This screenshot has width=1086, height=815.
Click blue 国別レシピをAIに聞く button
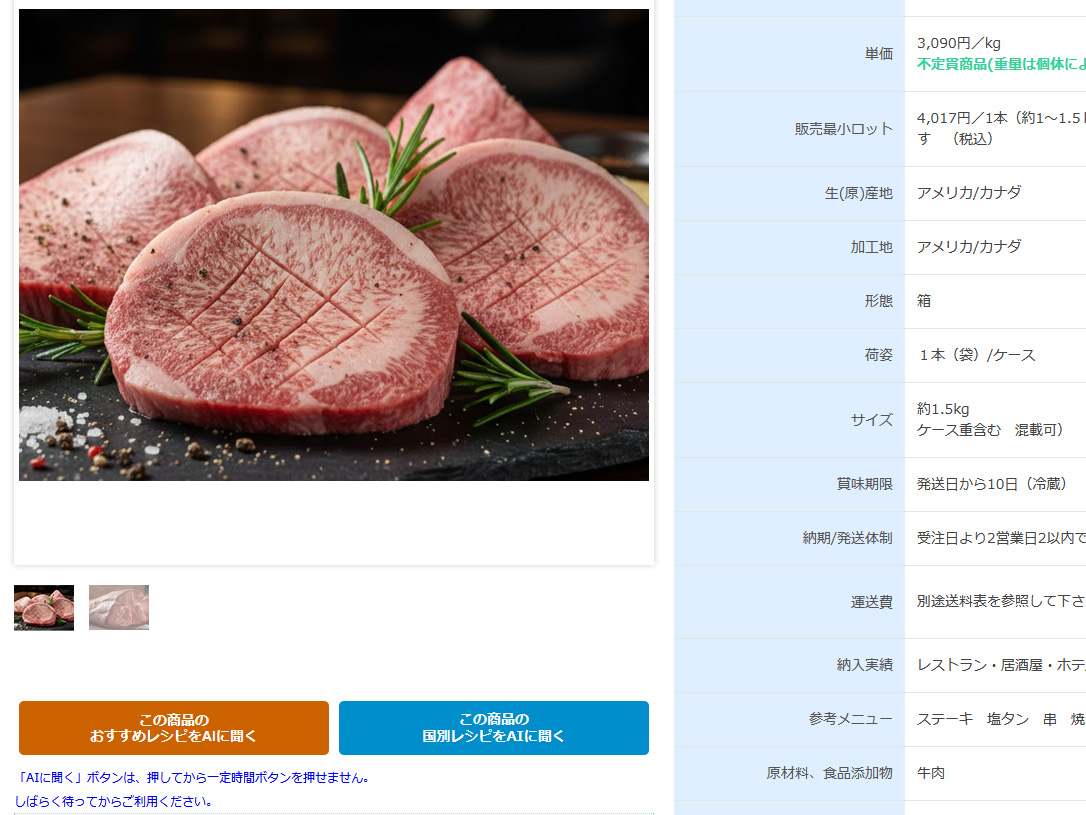click(x=494, y=728)
